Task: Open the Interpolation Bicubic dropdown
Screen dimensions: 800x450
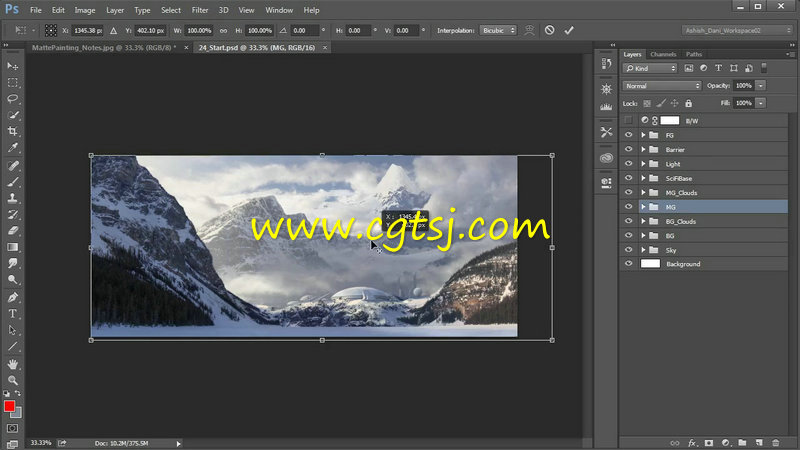Action: [x=498, y=31]
